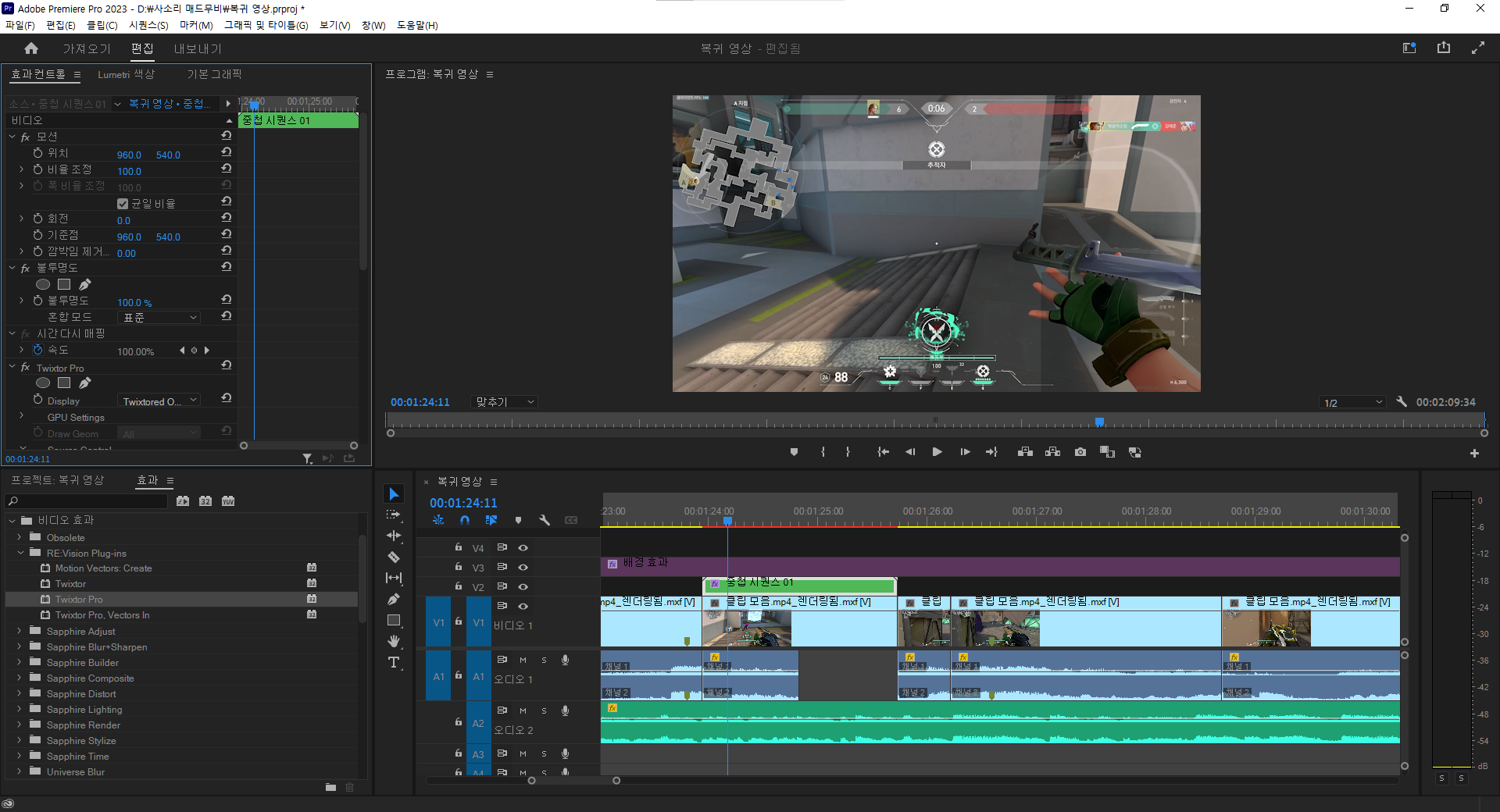The image size is (1500, 812).
Task: Select the Track Select Forward tool
Action: (x=394, y=515)
